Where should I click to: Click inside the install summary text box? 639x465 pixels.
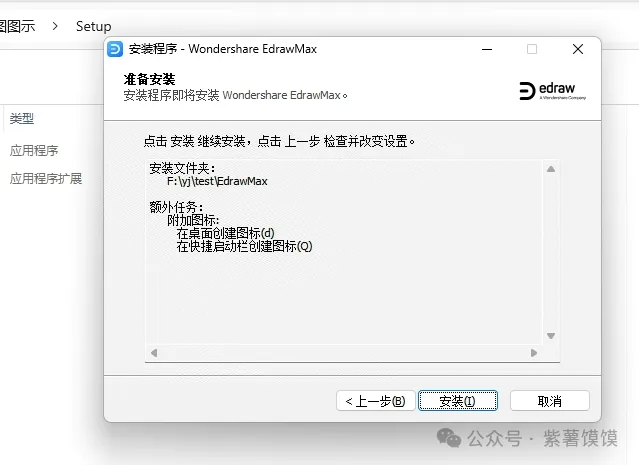click(x=340, y=290)
